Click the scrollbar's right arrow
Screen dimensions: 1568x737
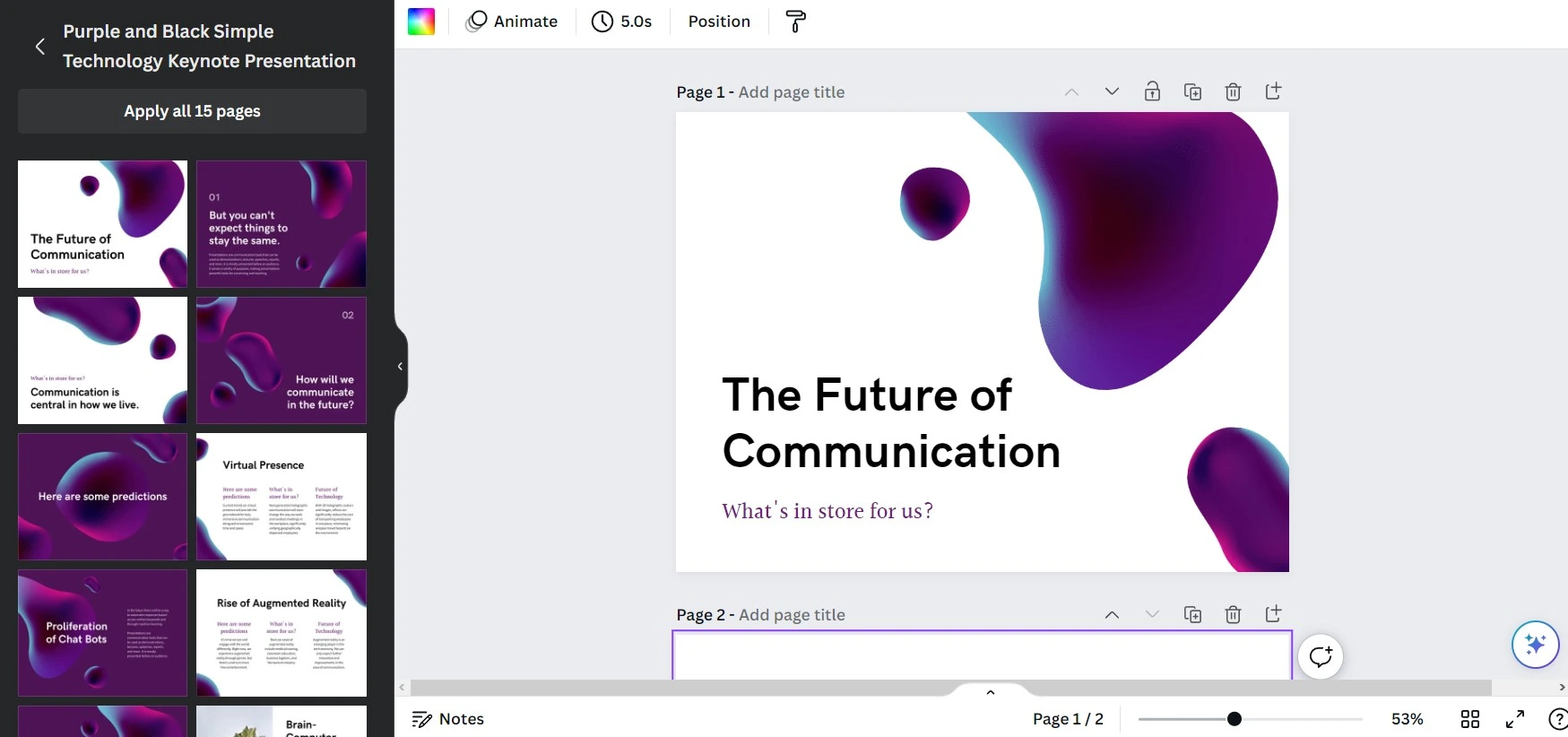tap(1562, 688)
